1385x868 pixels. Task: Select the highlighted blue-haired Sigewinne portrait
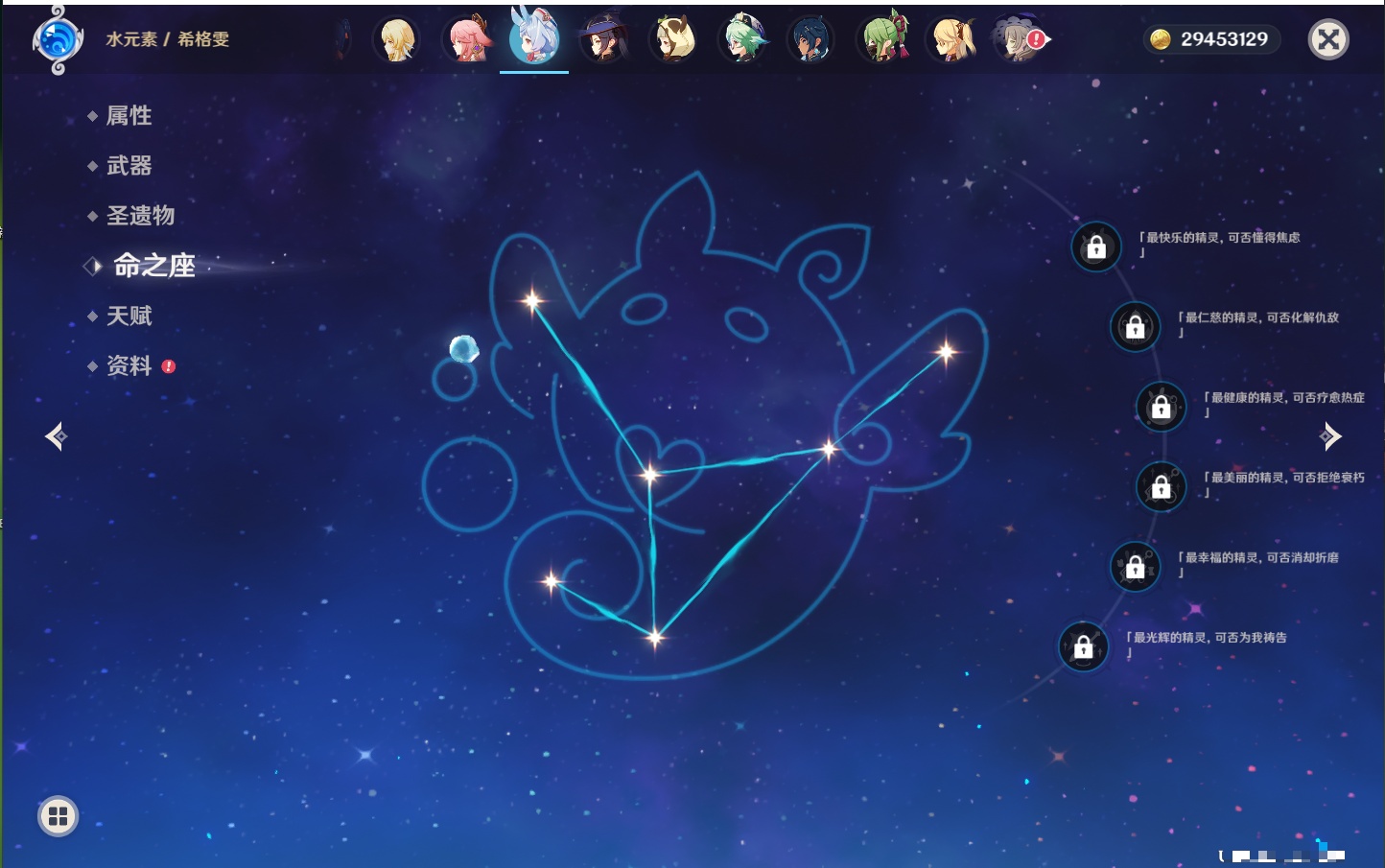point(534,35)
